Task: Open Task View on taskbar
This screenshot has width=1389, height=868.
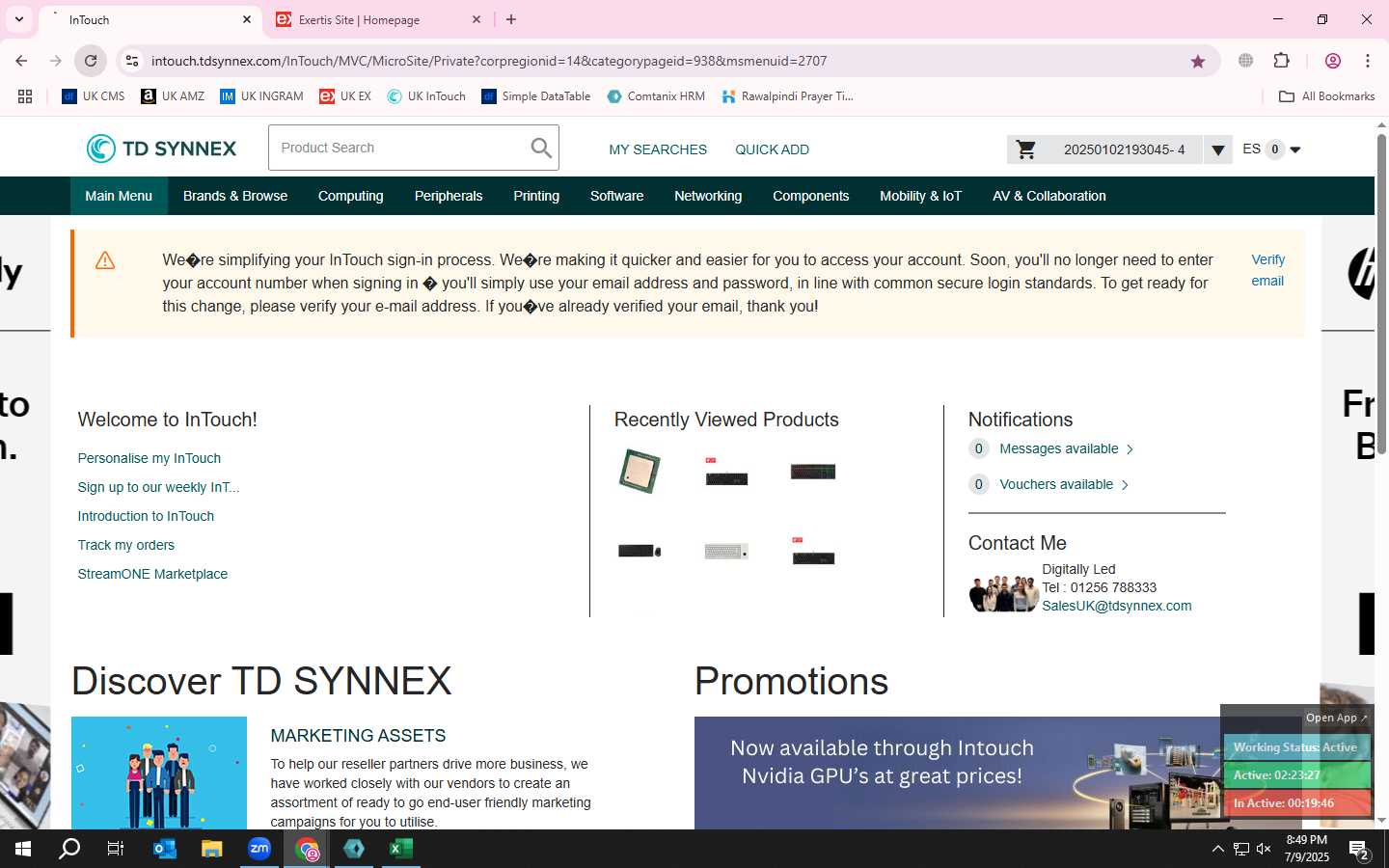Action: tap(116, 849)
